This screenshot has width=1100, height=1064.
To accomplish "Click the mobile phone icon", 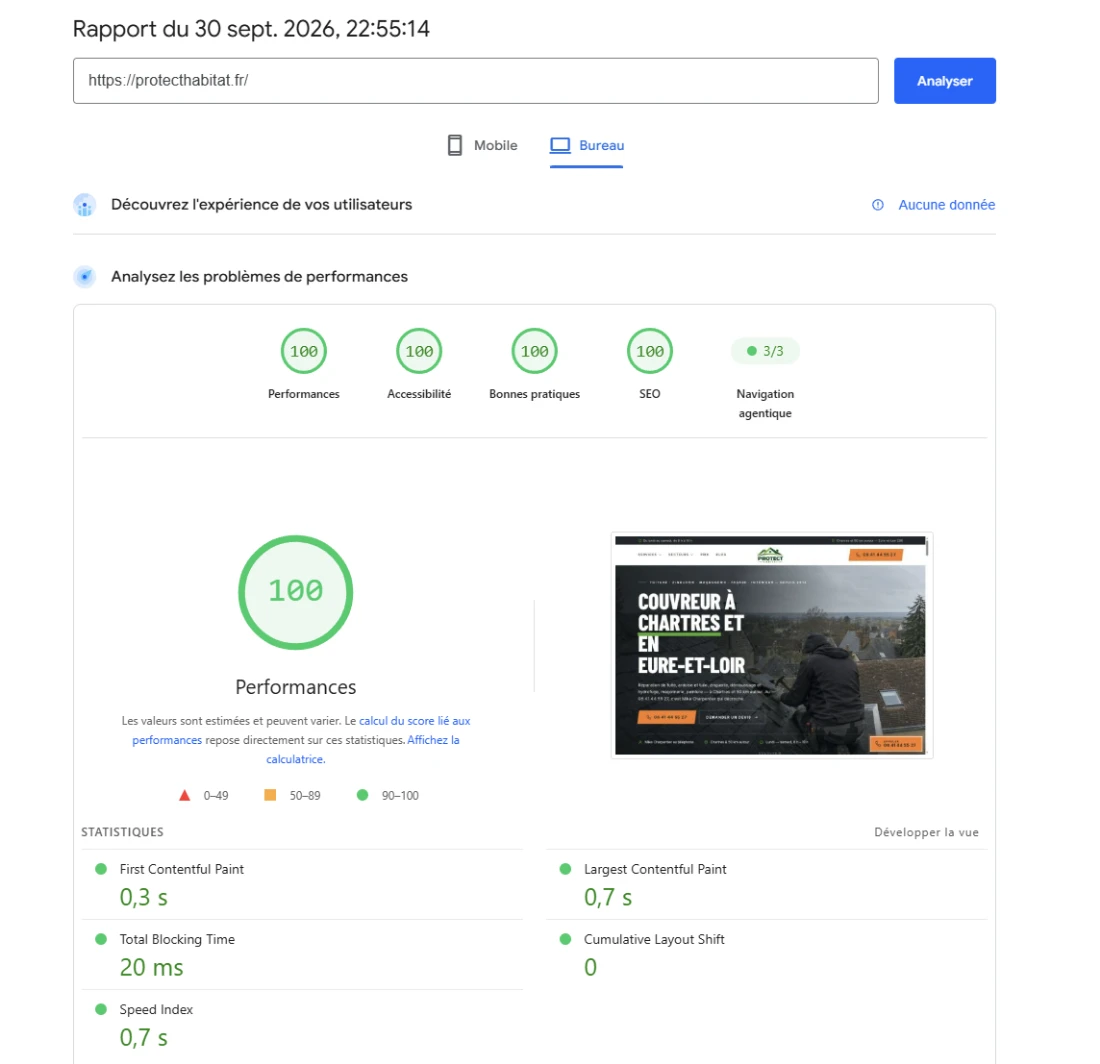I will (x=455, y=145).
